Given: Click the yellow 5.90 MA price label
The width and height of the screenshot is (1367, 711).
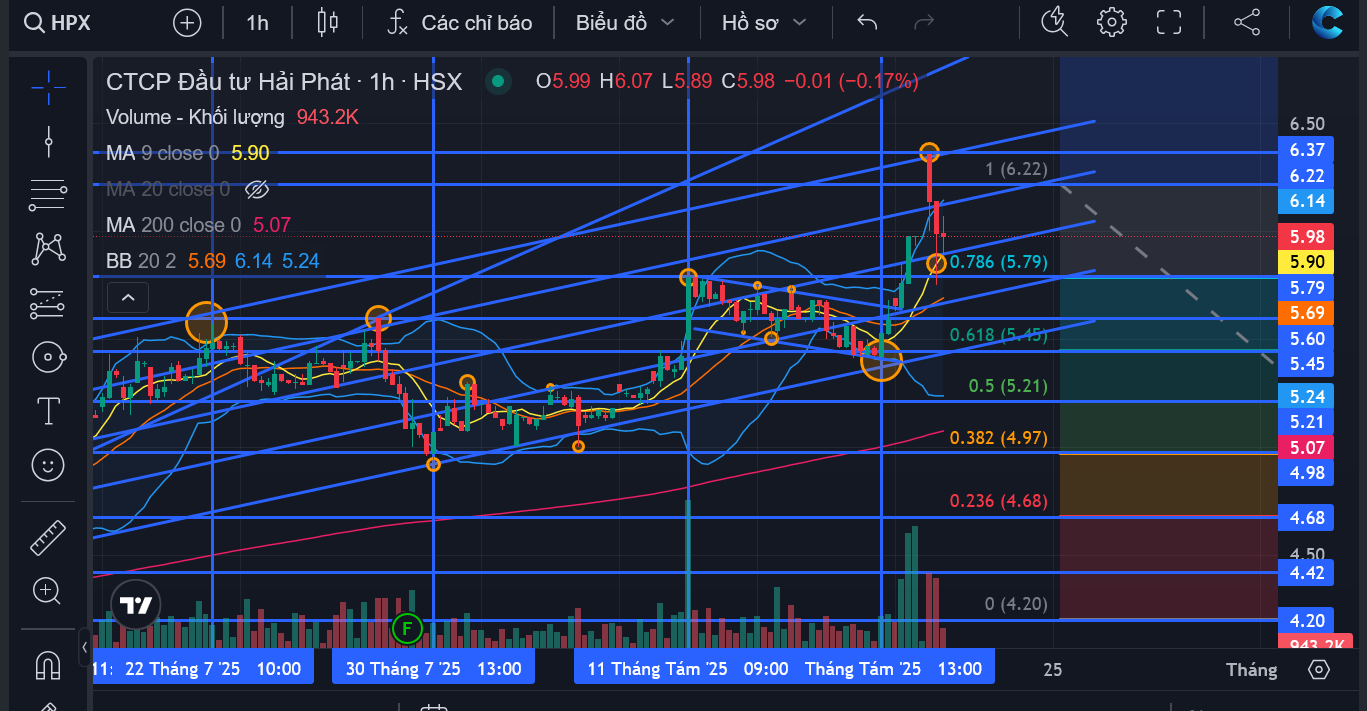Looking at the screenshot, I should coord(1306,262).
